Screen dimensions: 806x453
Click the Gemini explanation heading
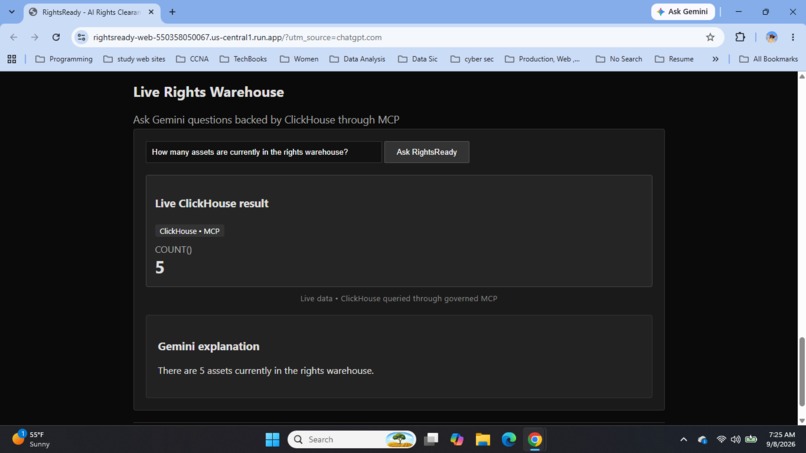(208, 347)
